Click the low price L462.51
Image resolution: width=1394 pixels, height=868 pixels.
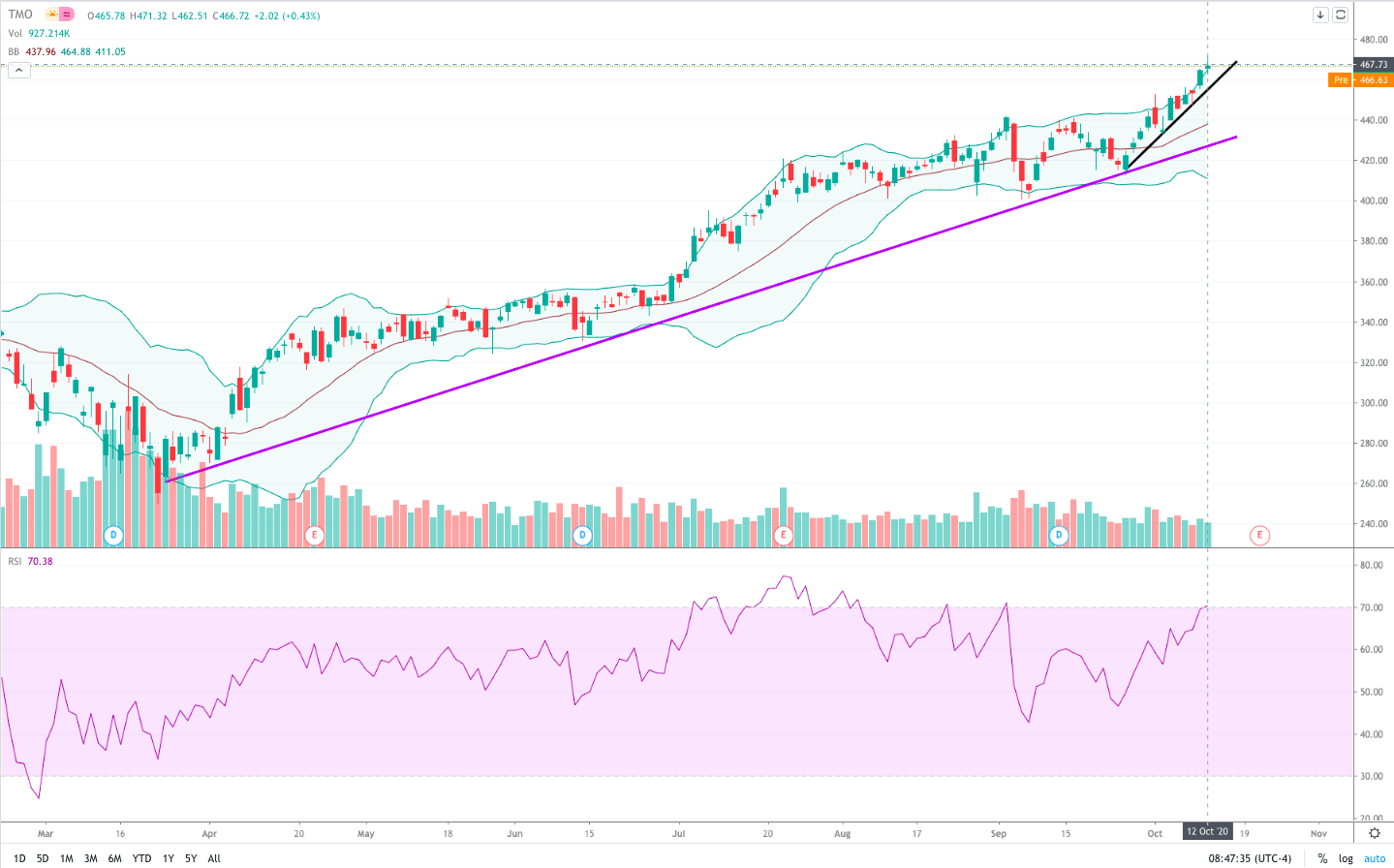click(x=191, y=15)
